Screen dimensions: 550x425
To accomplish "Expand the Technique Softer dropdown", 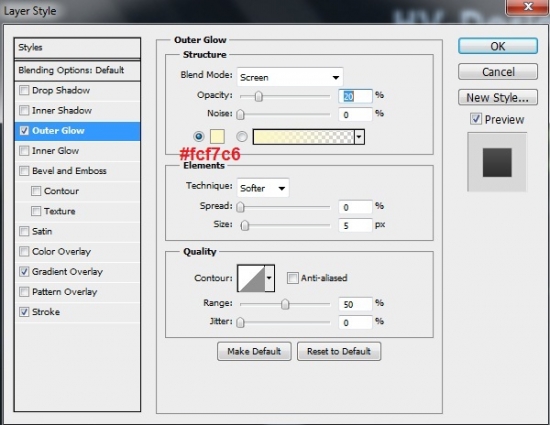I will click(x=263, y=188).
